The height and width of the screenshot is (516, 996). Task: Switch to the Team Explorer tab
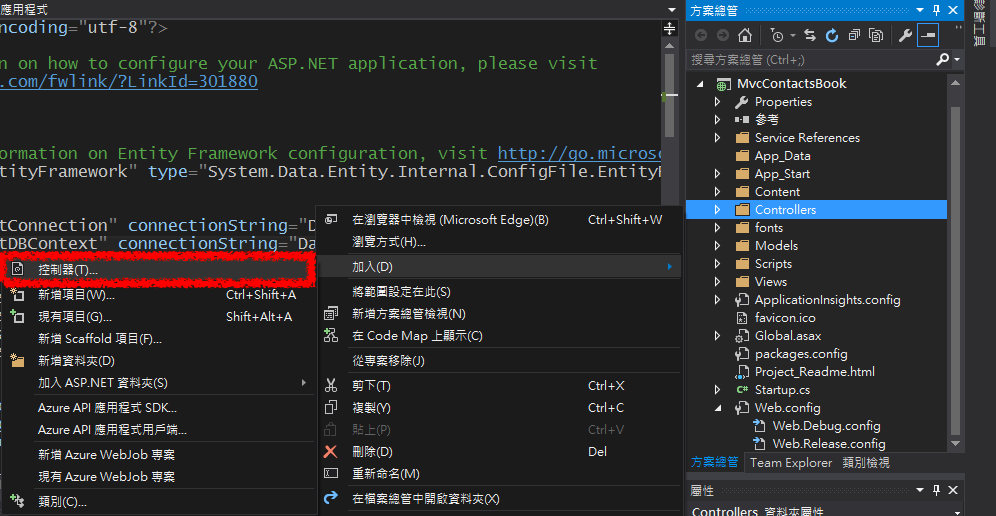click(790, 463)
